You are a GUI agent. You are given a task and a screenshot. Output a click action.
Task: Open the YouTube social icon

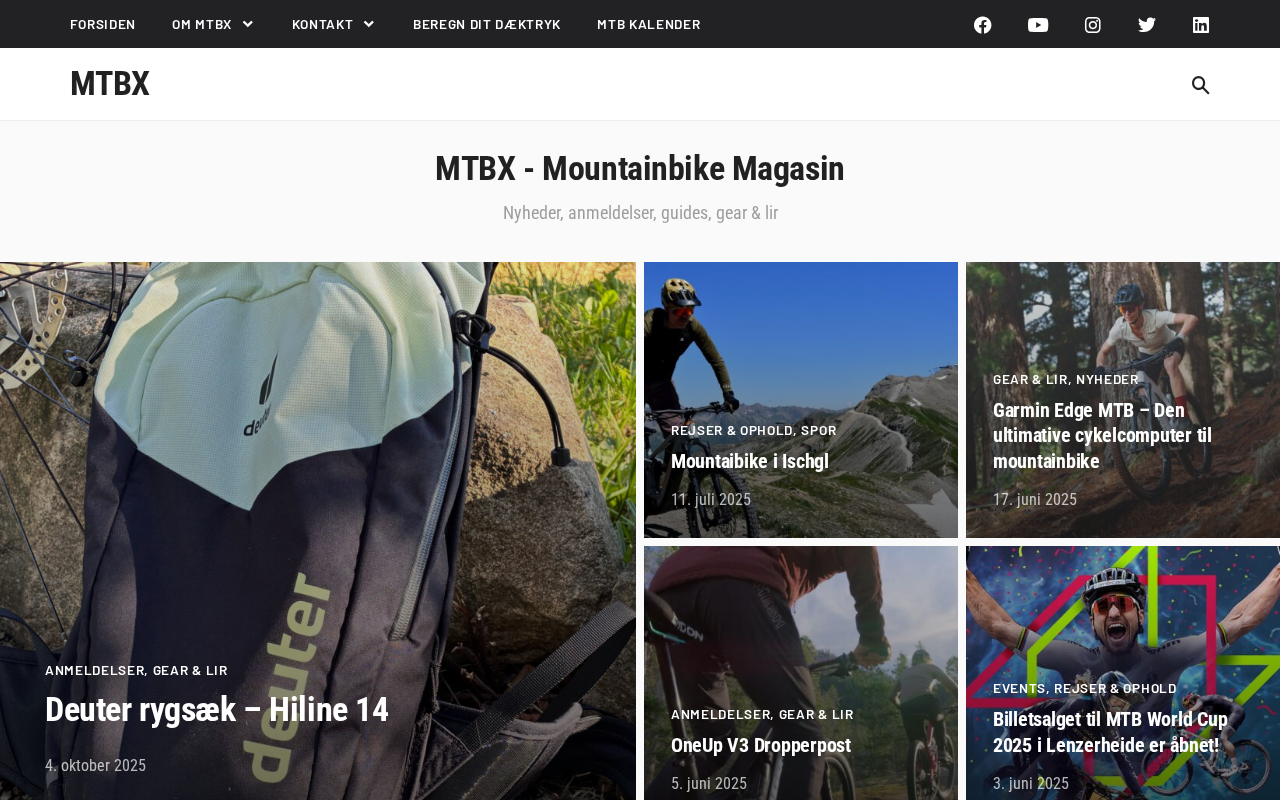tap(1038, 25)
